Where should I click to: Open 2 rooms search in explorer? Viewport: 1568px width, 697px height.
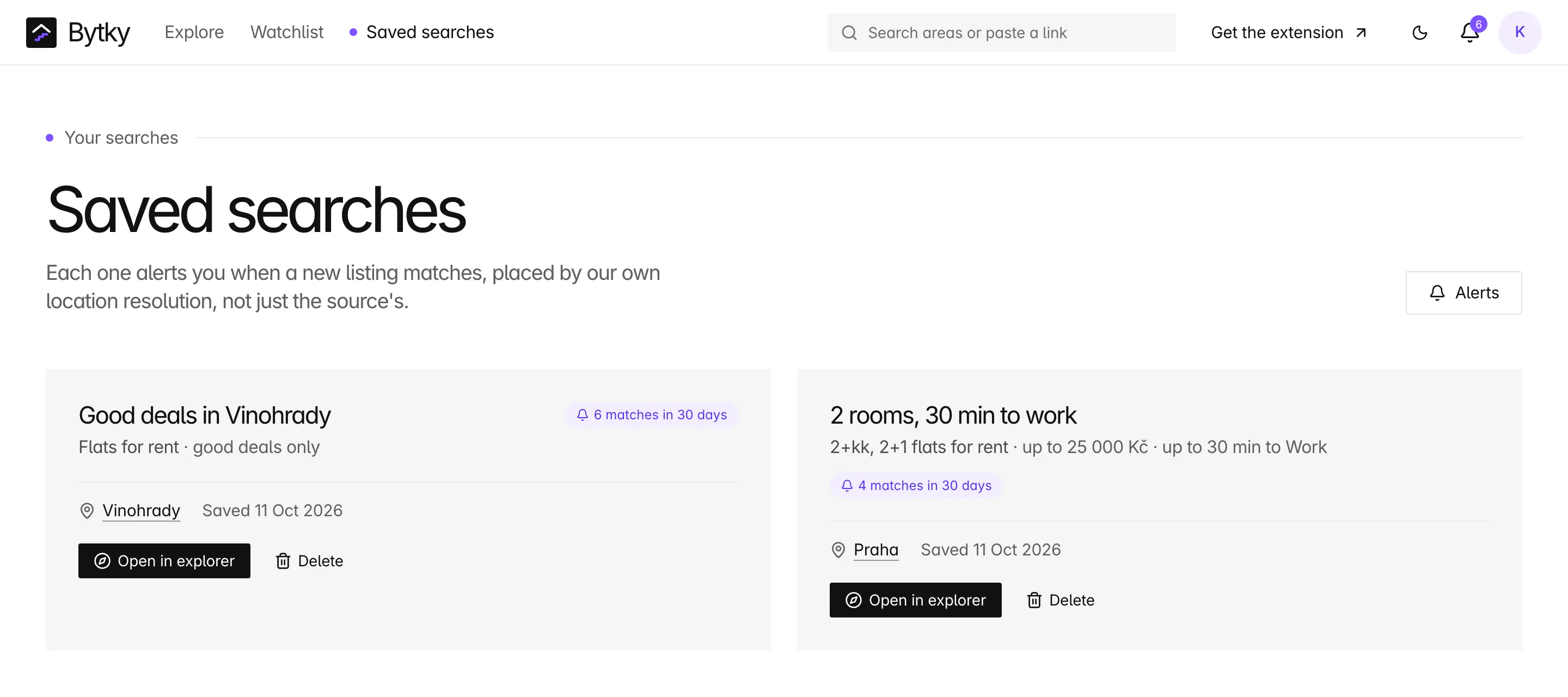(915, 600)
